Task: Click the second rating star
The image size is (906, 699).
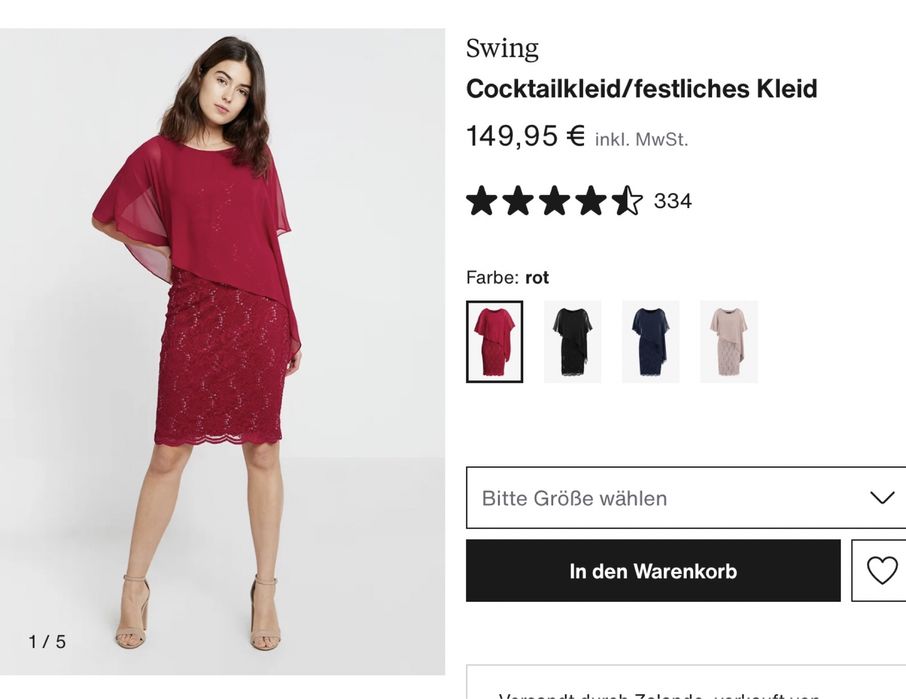Action: point(518,201)
